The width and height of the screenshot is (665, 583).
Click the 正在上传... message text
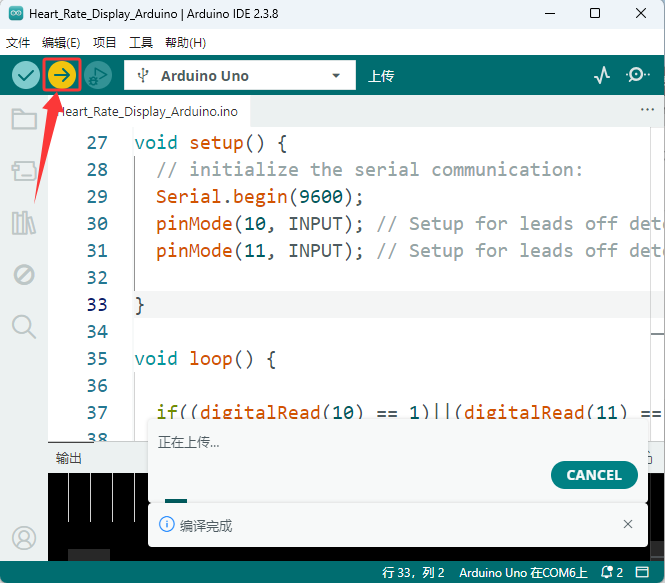pyautogui.click(x=188, y=442)
